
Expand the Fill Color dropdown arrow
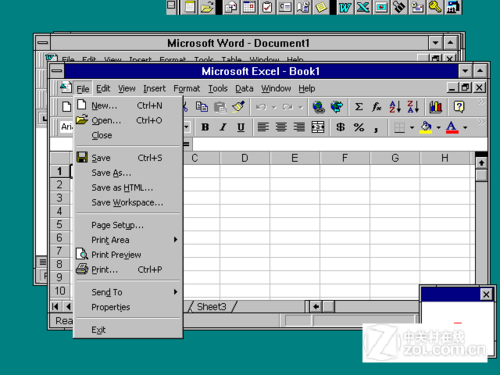click(x=439, y=127)
